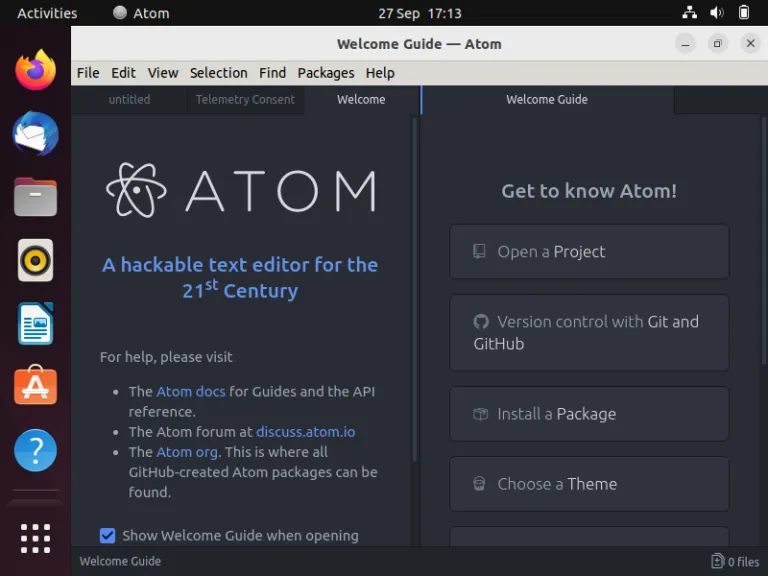Switch to the untitled tab

(x=129, y=99)
